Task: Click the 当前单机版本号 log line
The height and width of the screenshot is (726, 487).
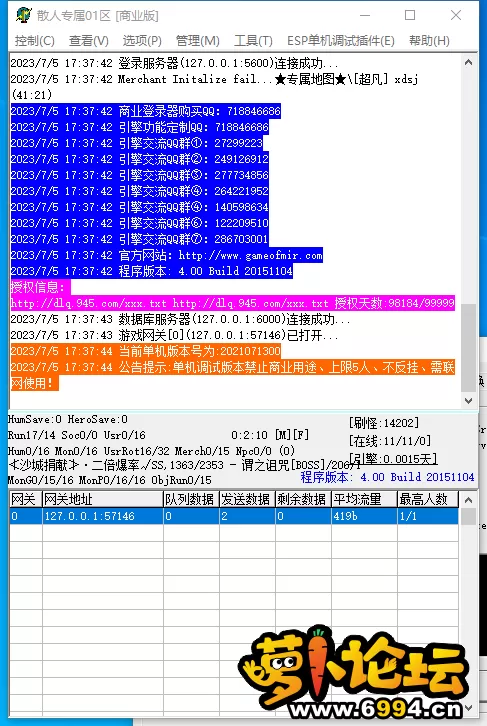Action: coord(145,351)
